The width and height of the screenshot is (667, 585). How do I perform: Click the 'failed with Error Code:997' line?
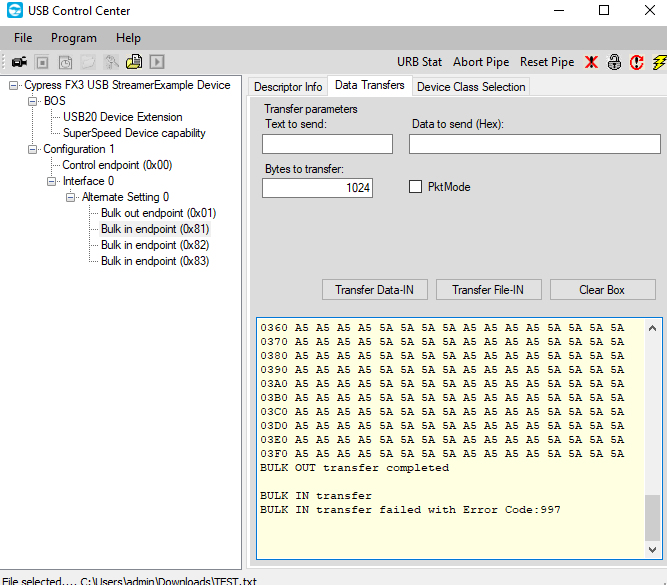pos(410,510)
